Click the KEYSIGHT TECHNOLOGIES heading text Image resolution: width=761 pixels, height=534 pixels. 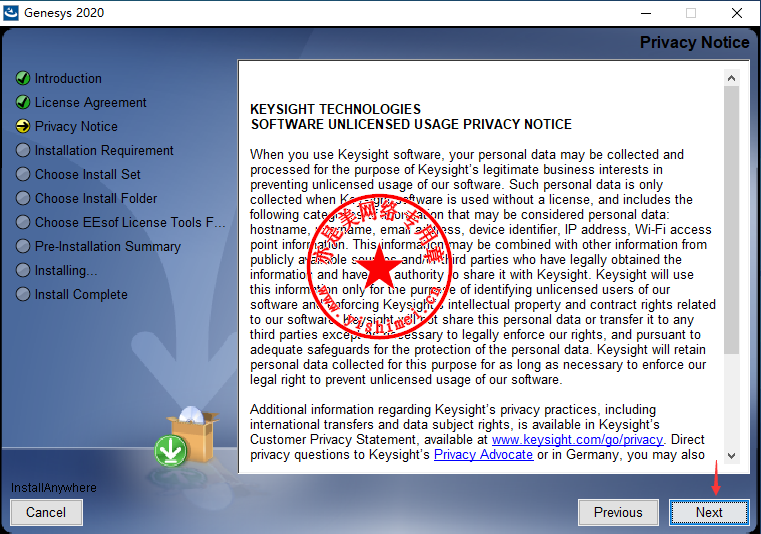pyautogui.click(x=335, y=109)
